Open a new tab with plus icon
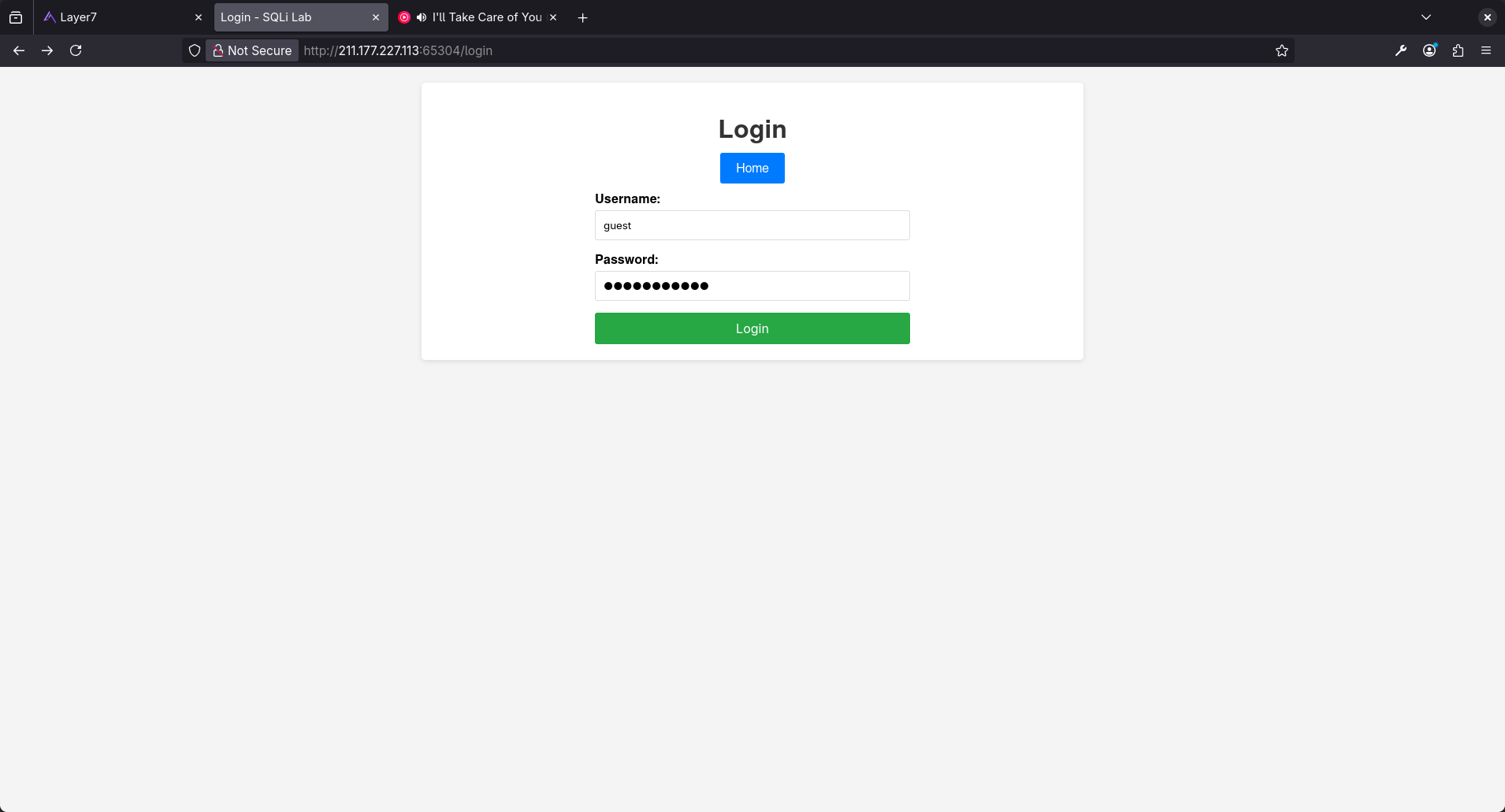The image size is (1505, 812). pos(583,17)
